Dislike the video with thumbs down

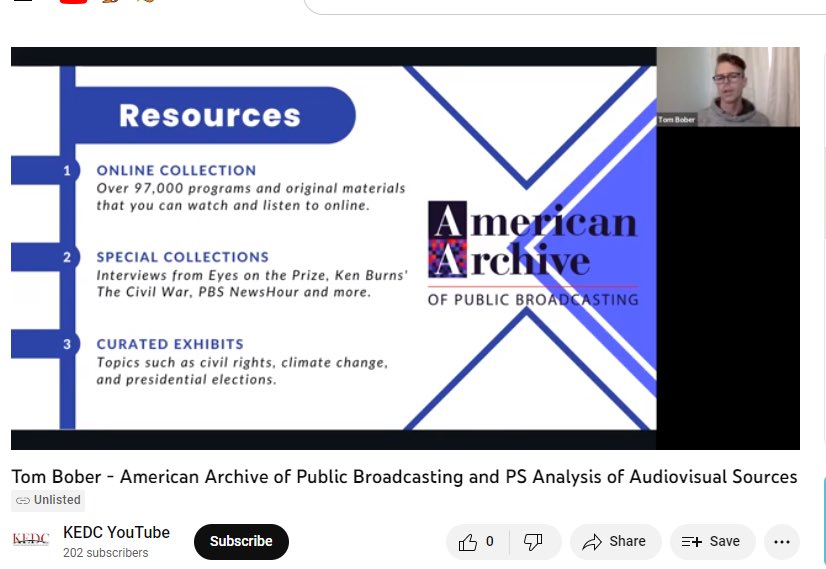pyautogui.click(x=534, y=542)
